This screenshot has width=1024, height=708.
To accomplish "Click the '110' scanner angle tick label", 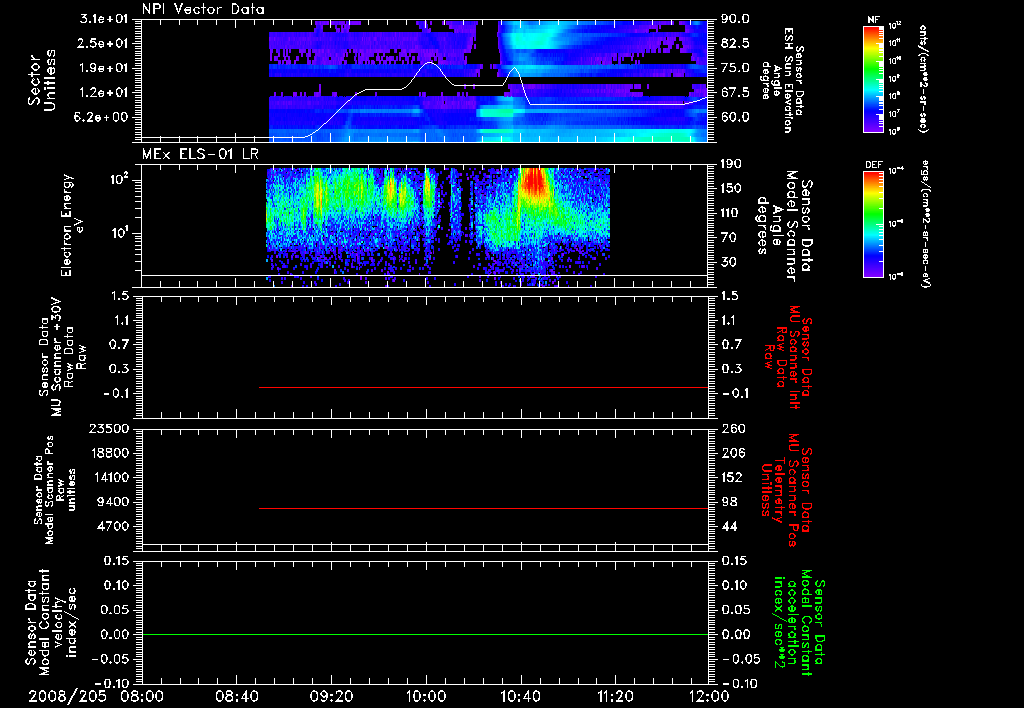I will coord(732,213).
